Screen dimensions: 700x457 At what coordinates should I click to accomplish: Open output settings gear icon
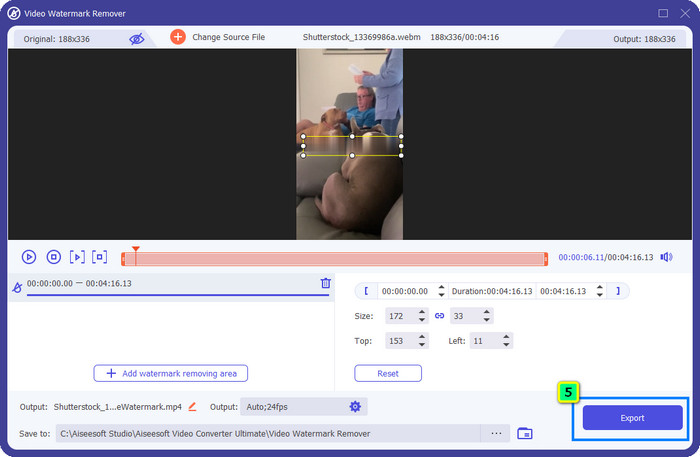click(354, 406)
